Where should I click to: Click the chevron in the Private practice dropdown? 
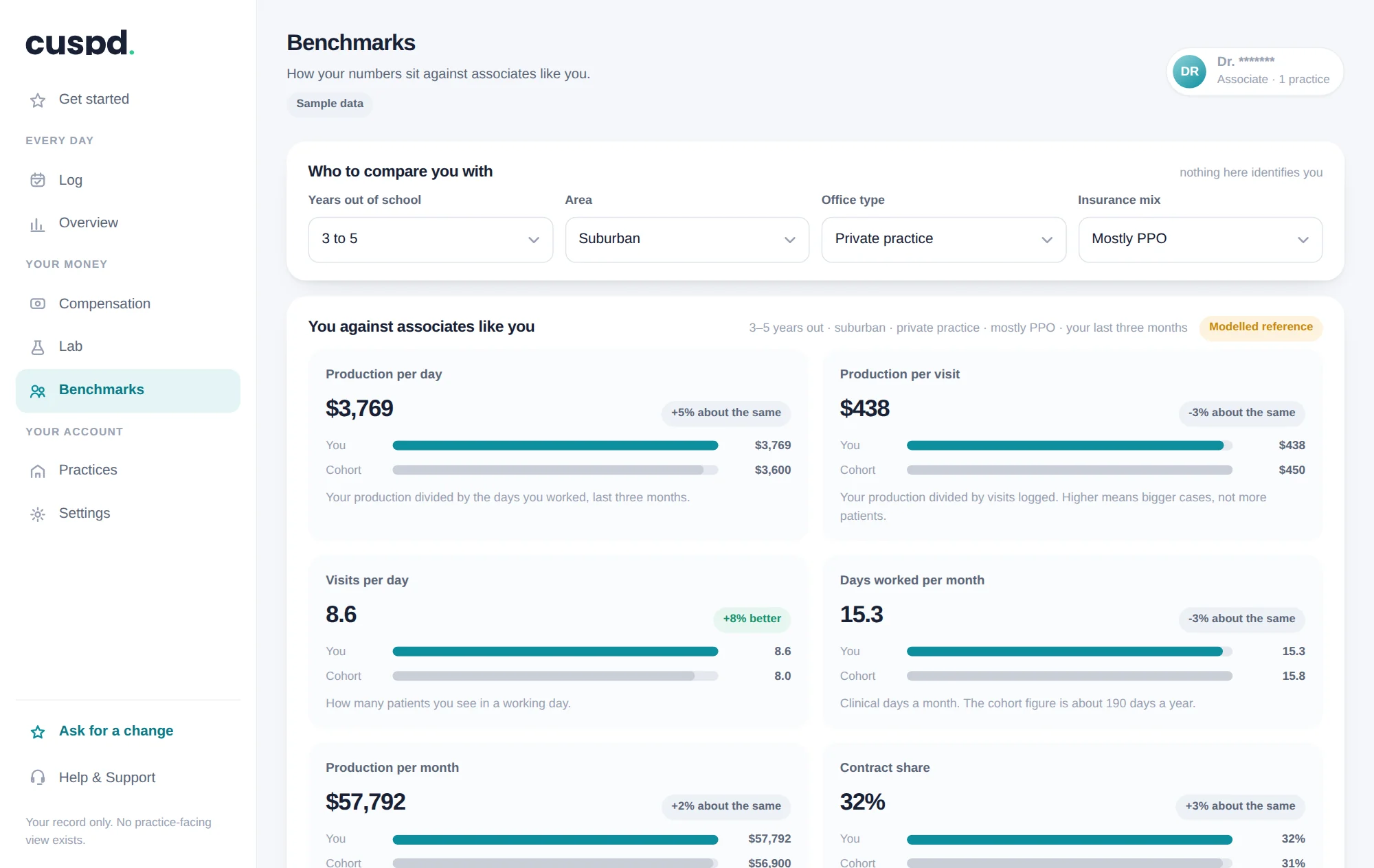click(x=1047, y=240)
